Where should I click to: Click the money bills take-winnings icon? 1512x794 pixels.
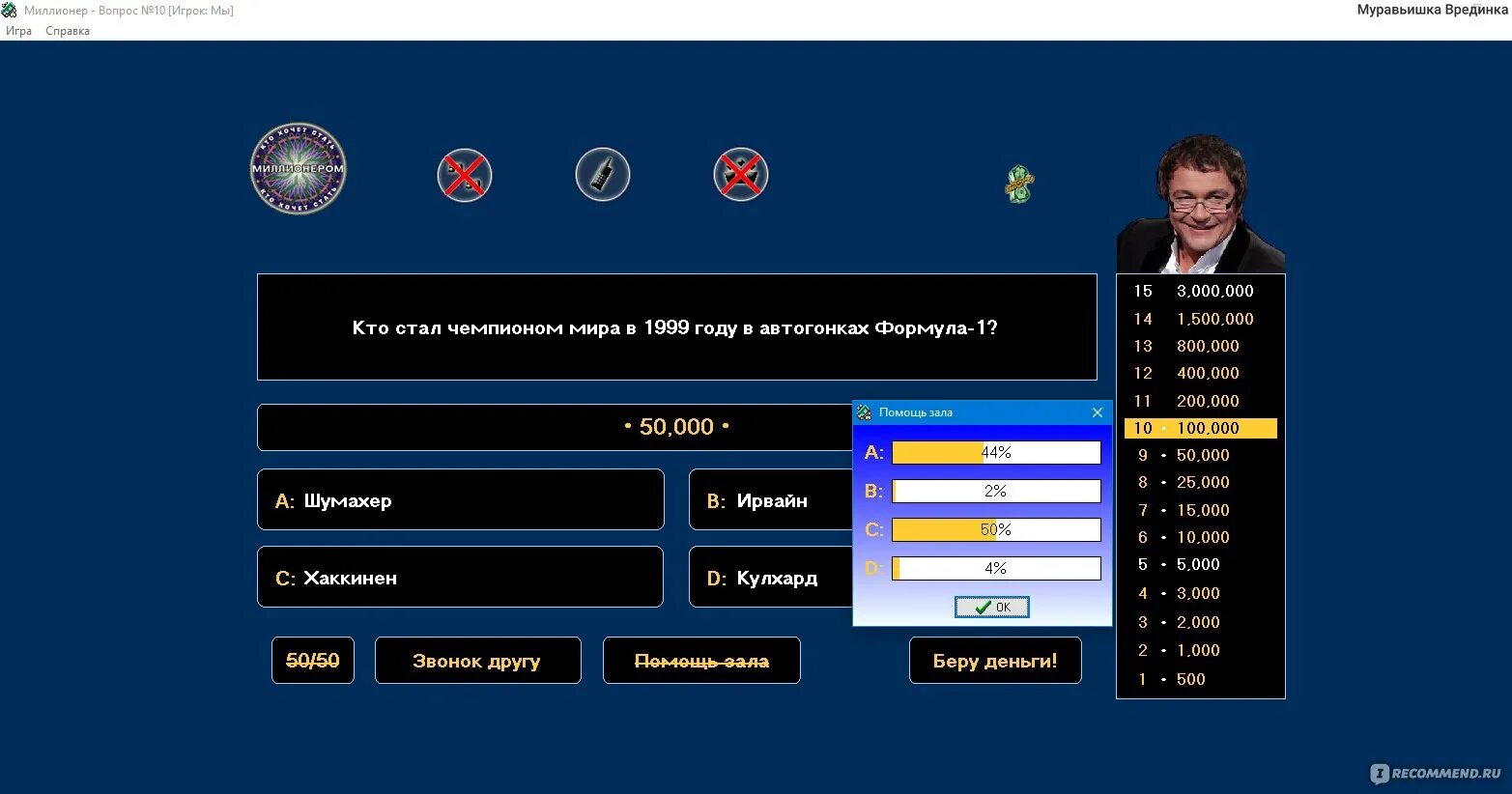(x=1019, y=183)
